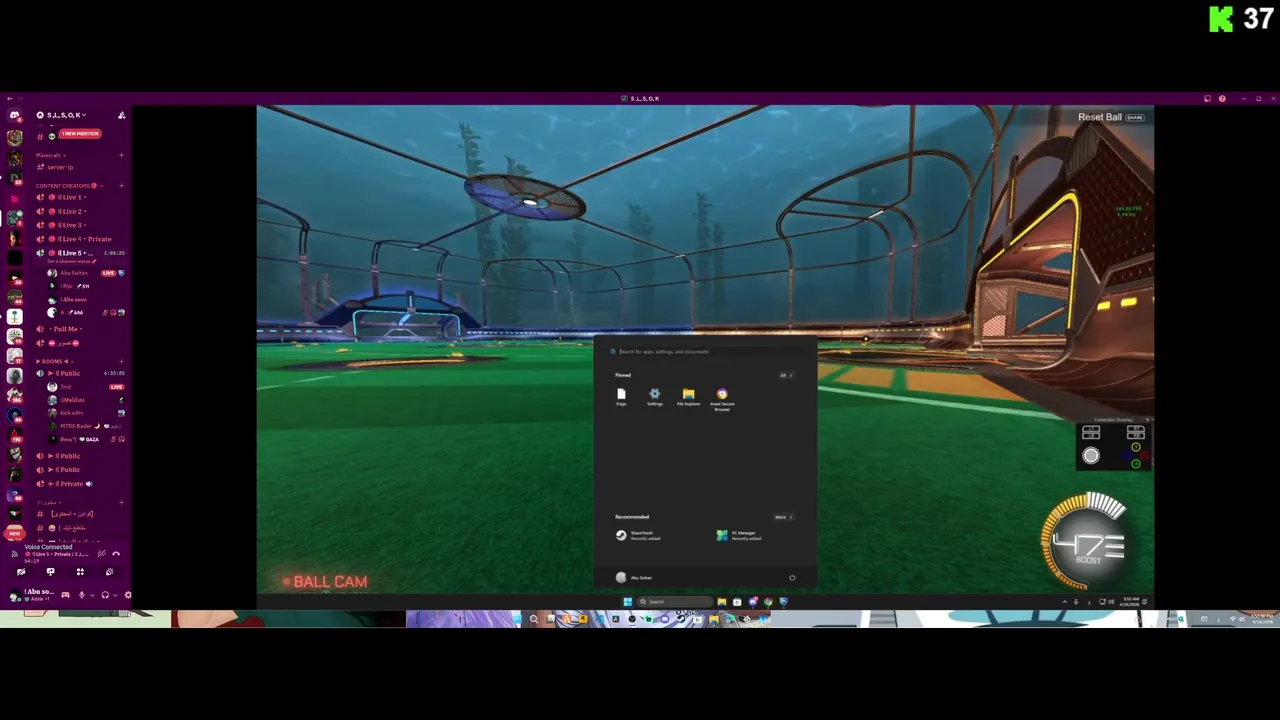The height and width of the screenshot is (720, 1280).
Task: Open File Explorer from pinned apps
Action: coord(688,397)
